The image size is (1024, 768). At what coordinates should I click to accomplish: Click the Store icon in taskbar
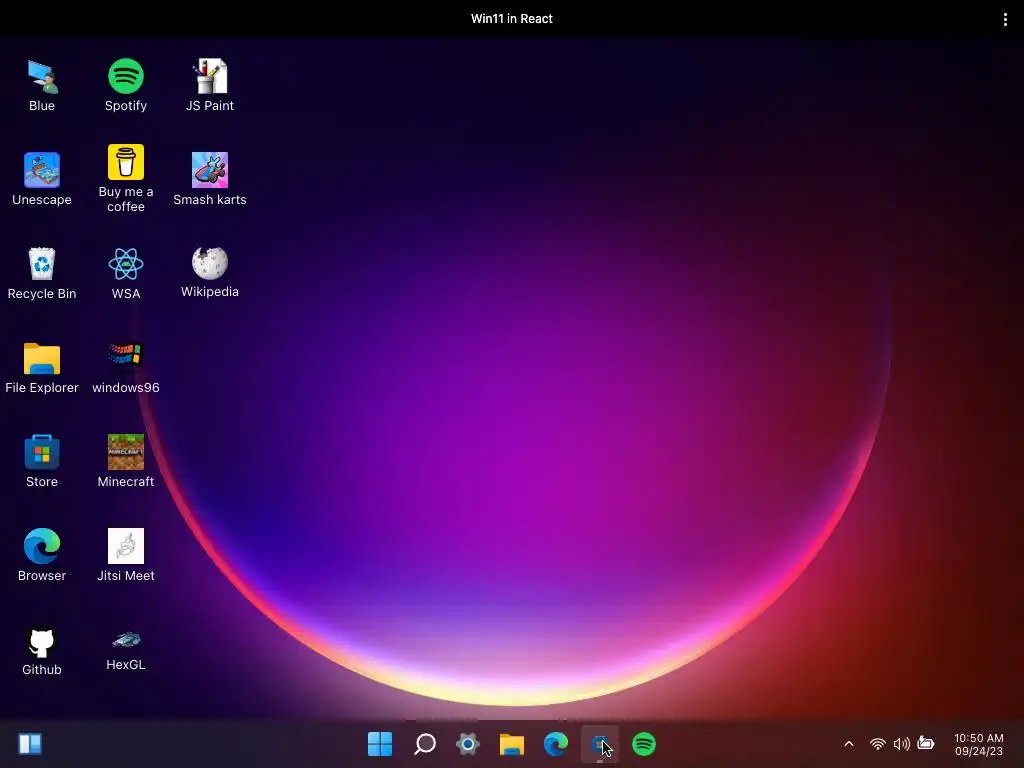(x=600, y=744)
